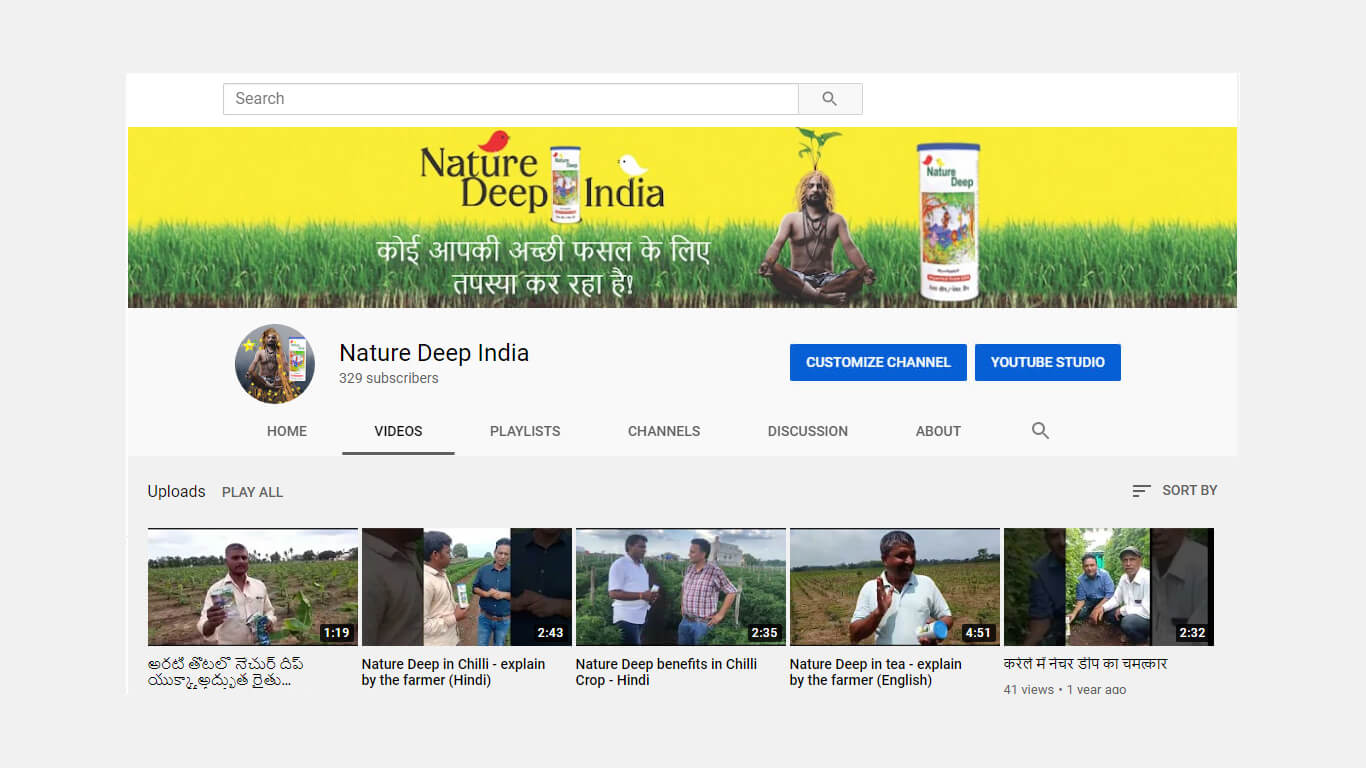Click the Customize Channel button
The width and height of the screenshot is (1366, 768).
click(878, 362)
